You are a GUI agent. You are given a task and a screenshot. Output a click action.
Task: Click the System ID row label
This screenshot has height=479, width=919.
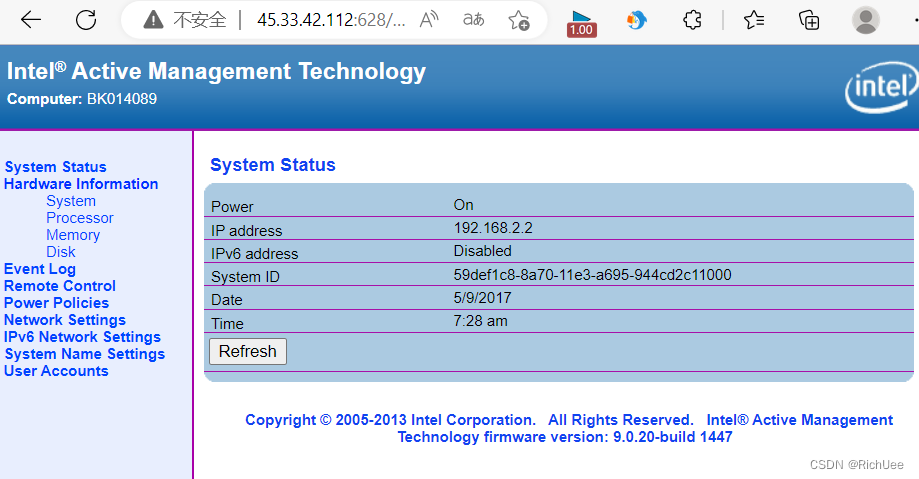point(245,277)
